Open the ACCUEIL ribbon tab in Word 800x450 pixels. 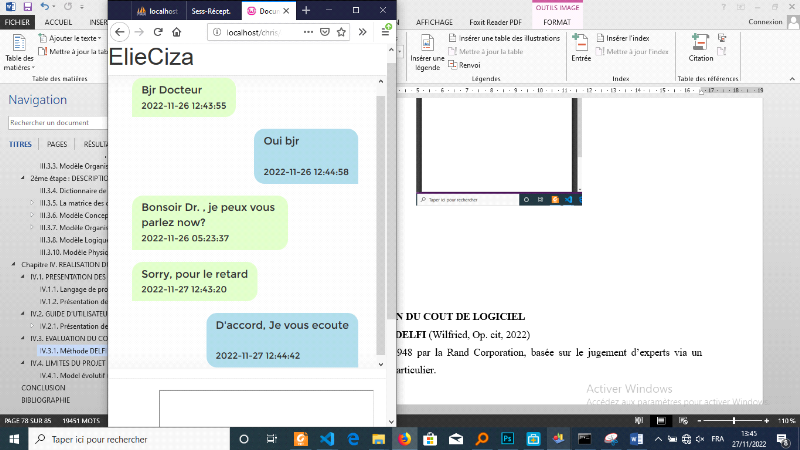(58, 22)
